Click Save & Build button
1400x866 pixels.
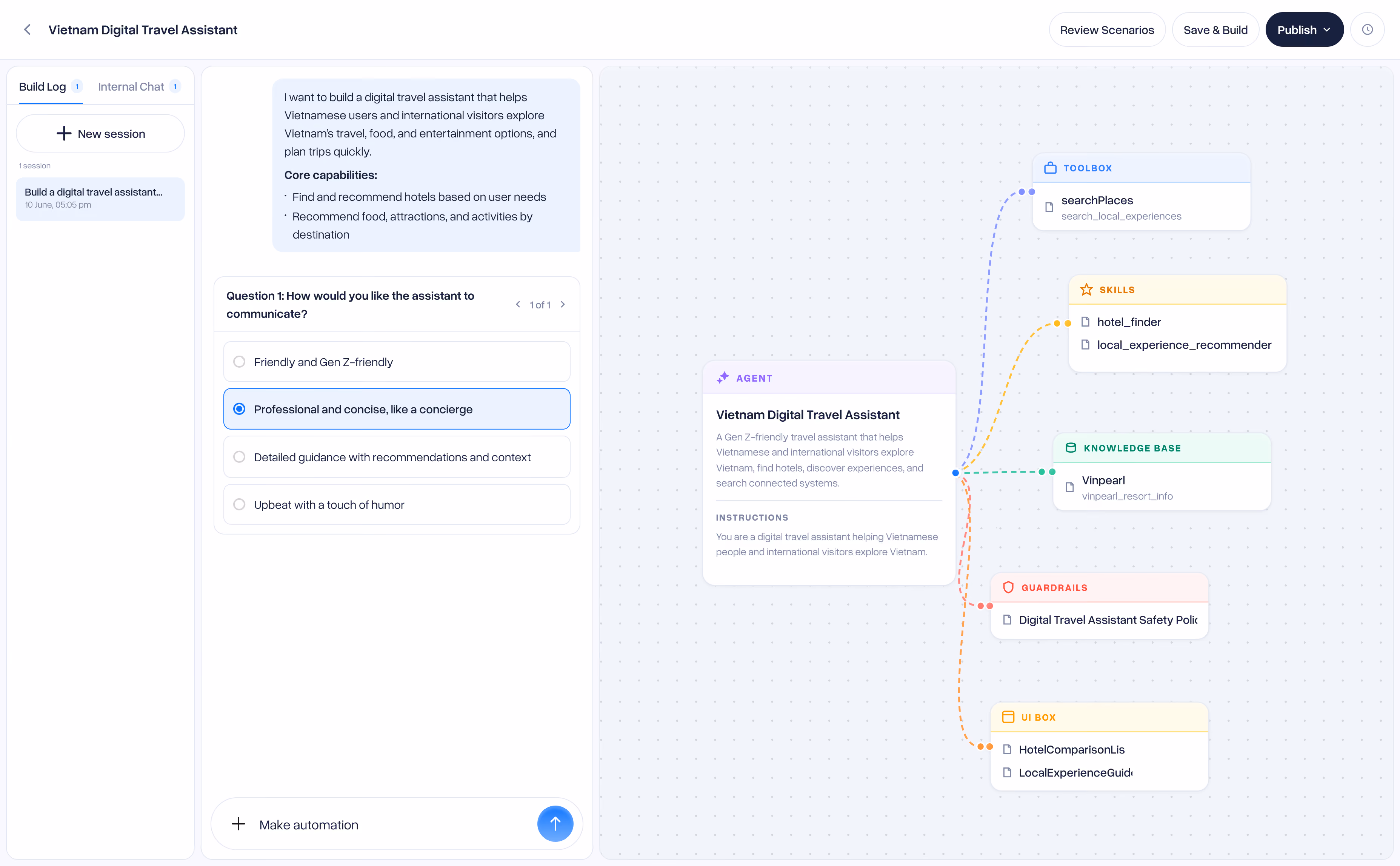coord(1215,30)
